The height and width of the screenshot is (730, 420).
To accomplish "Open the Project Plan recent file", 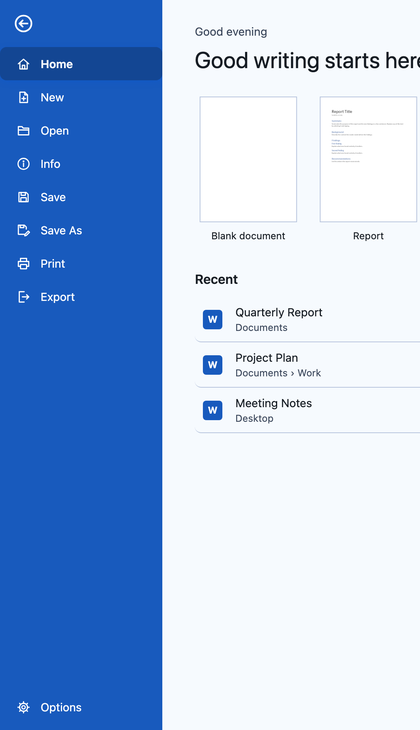I will coord(307,365).
